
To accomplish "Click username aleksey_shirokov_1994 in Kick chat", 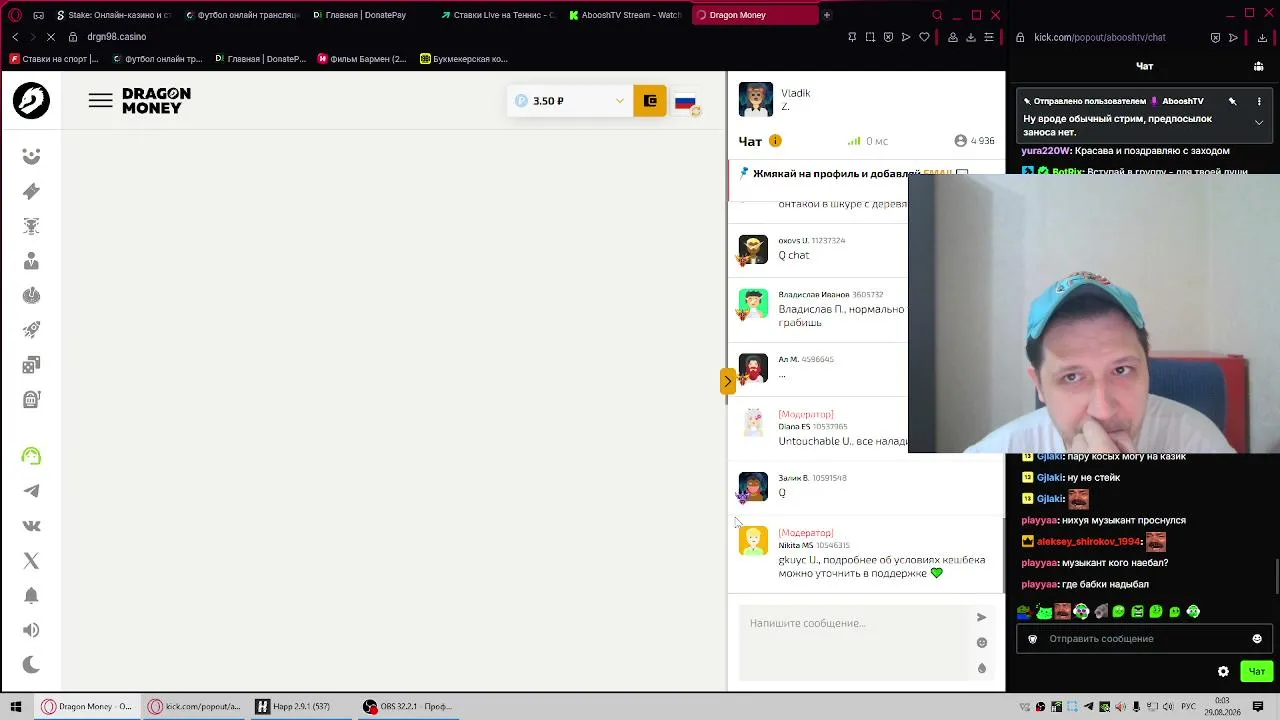I will tap(1089, 541).
